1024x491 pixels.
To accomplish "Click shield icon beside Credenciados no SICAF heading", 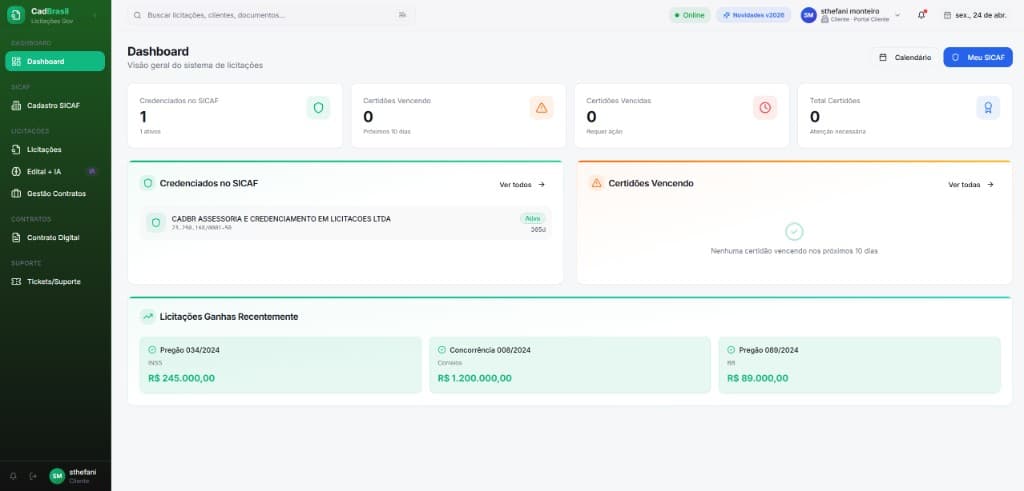I will click(x=148, y=183).
